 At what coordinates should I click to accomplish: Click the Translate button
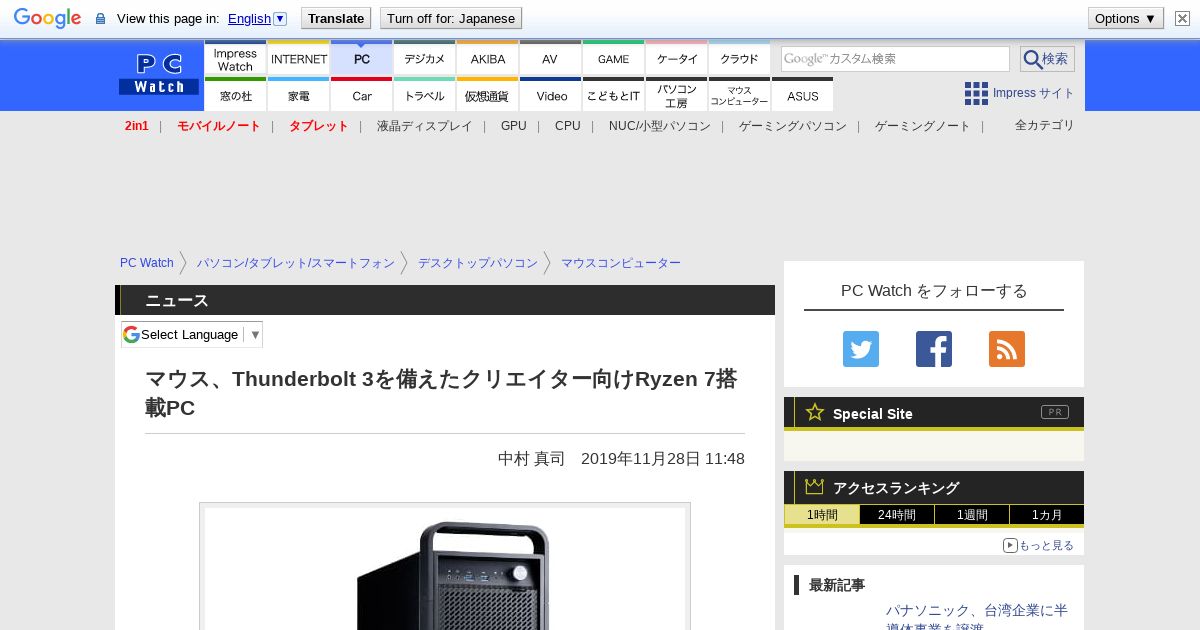(x=336, y=18)
